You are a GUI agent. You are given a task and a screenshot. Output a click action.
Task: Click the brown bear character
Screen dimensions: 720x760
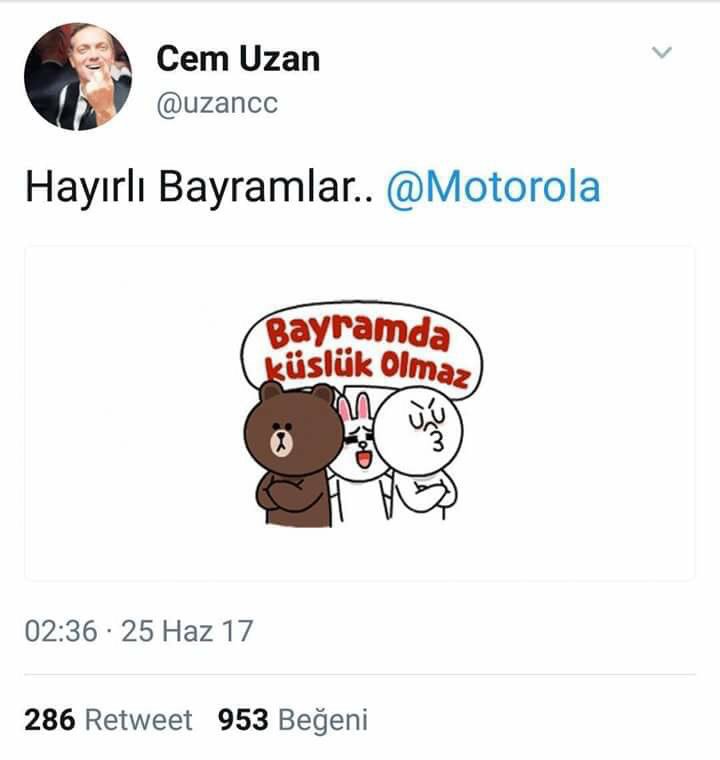coord(293,453)
